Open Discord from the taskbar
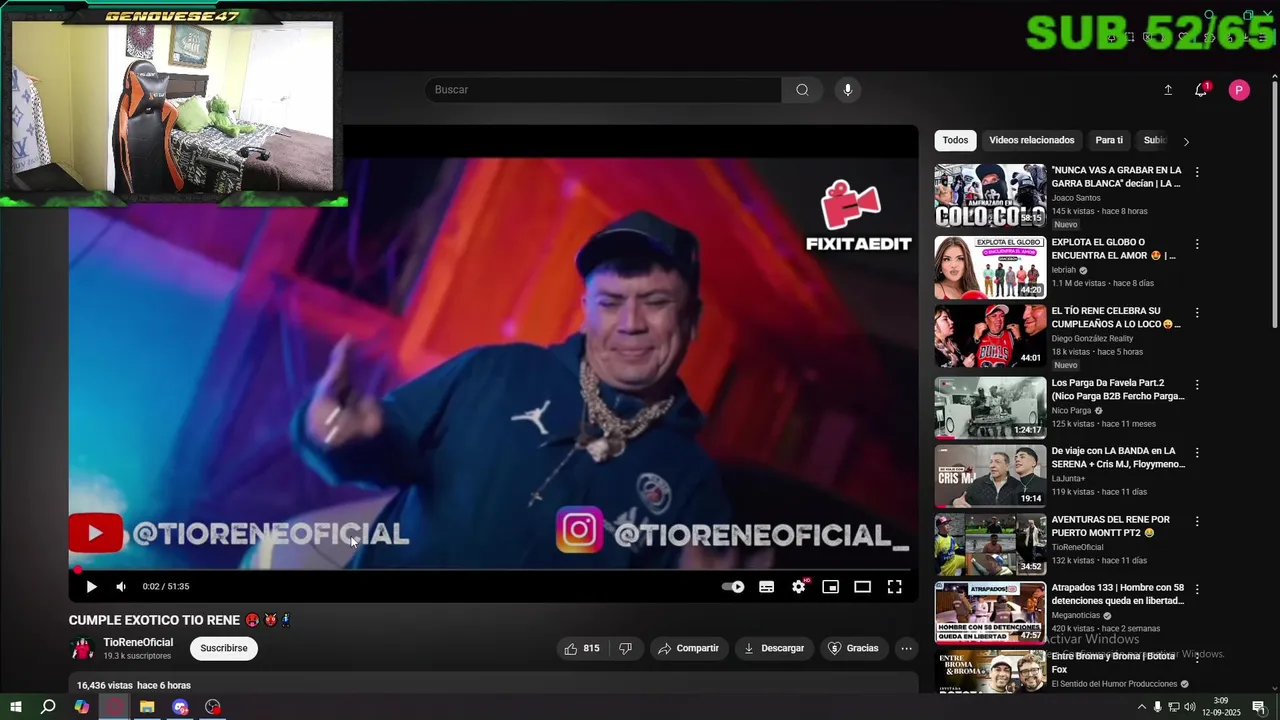Image resolution: width=1280 pixels, height=720 pixels. pyautogui.click(x=180, y=707)
